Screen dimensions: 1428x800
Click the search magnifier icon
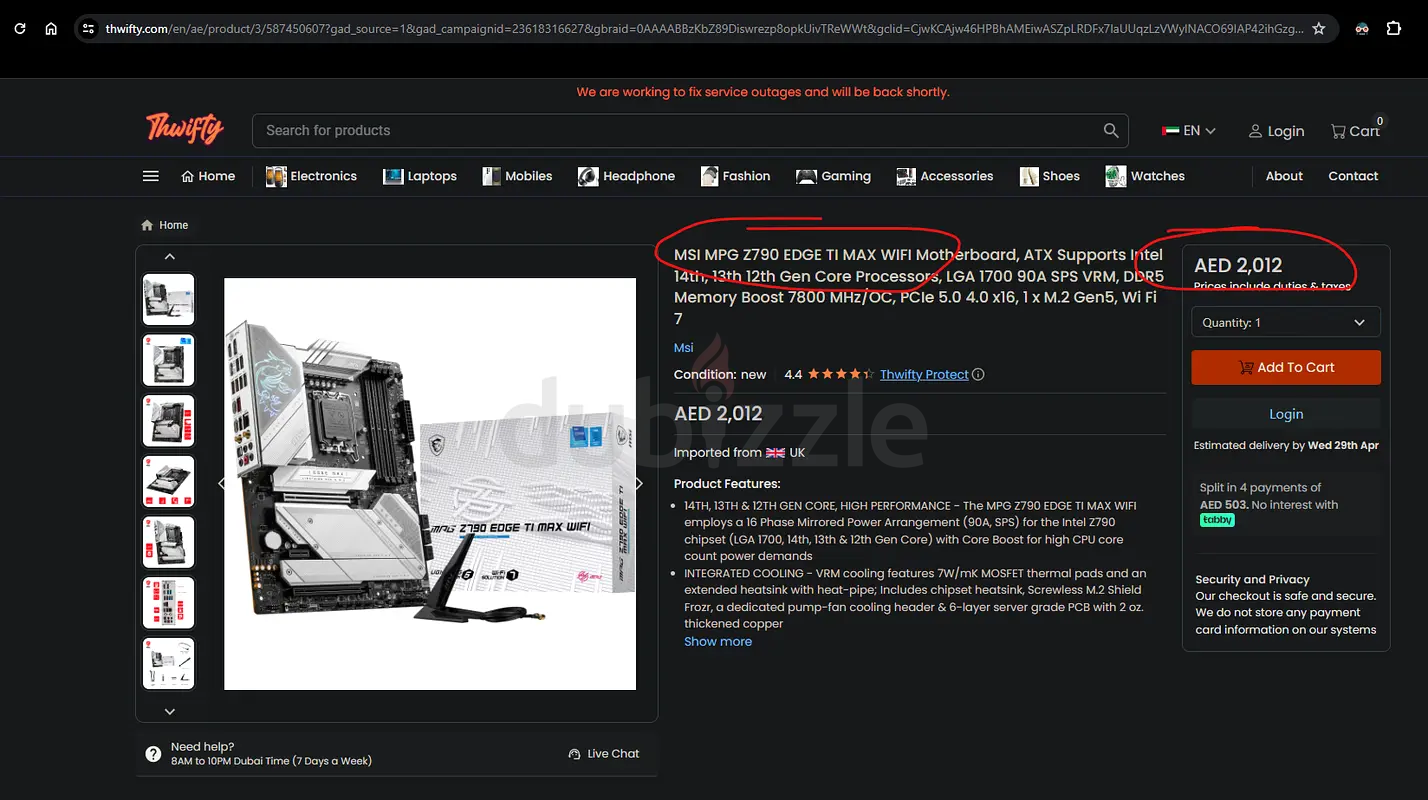[1110, 131]
